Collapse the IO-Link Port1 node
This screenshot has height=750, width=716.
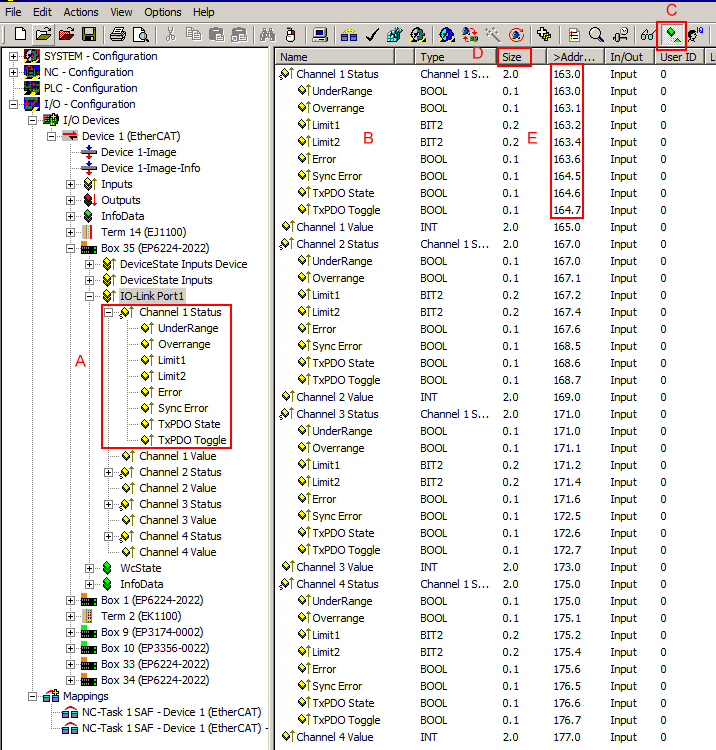[89, 297]
